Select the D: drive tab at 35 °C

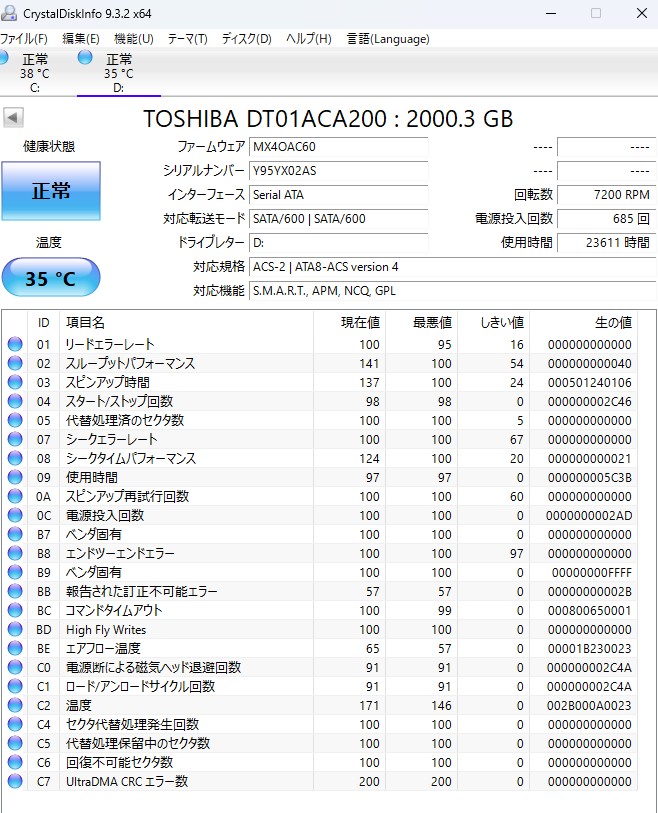point(119,72)
